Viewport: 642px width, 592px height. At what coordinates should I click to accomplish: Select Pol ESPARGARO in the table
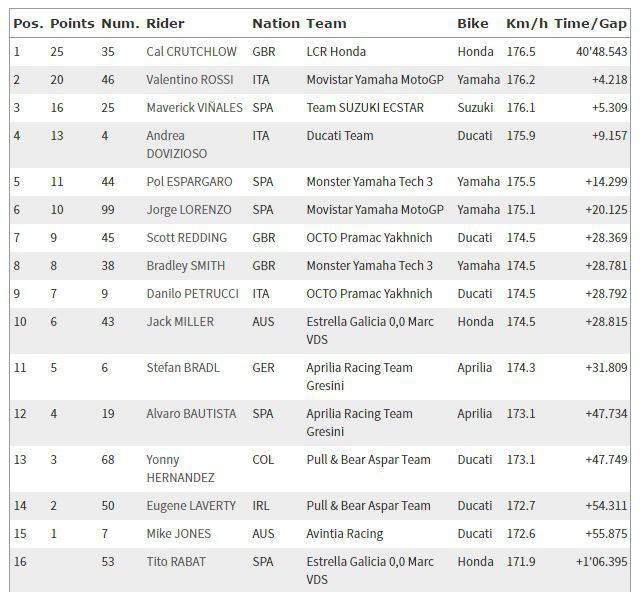pos(189,182)
